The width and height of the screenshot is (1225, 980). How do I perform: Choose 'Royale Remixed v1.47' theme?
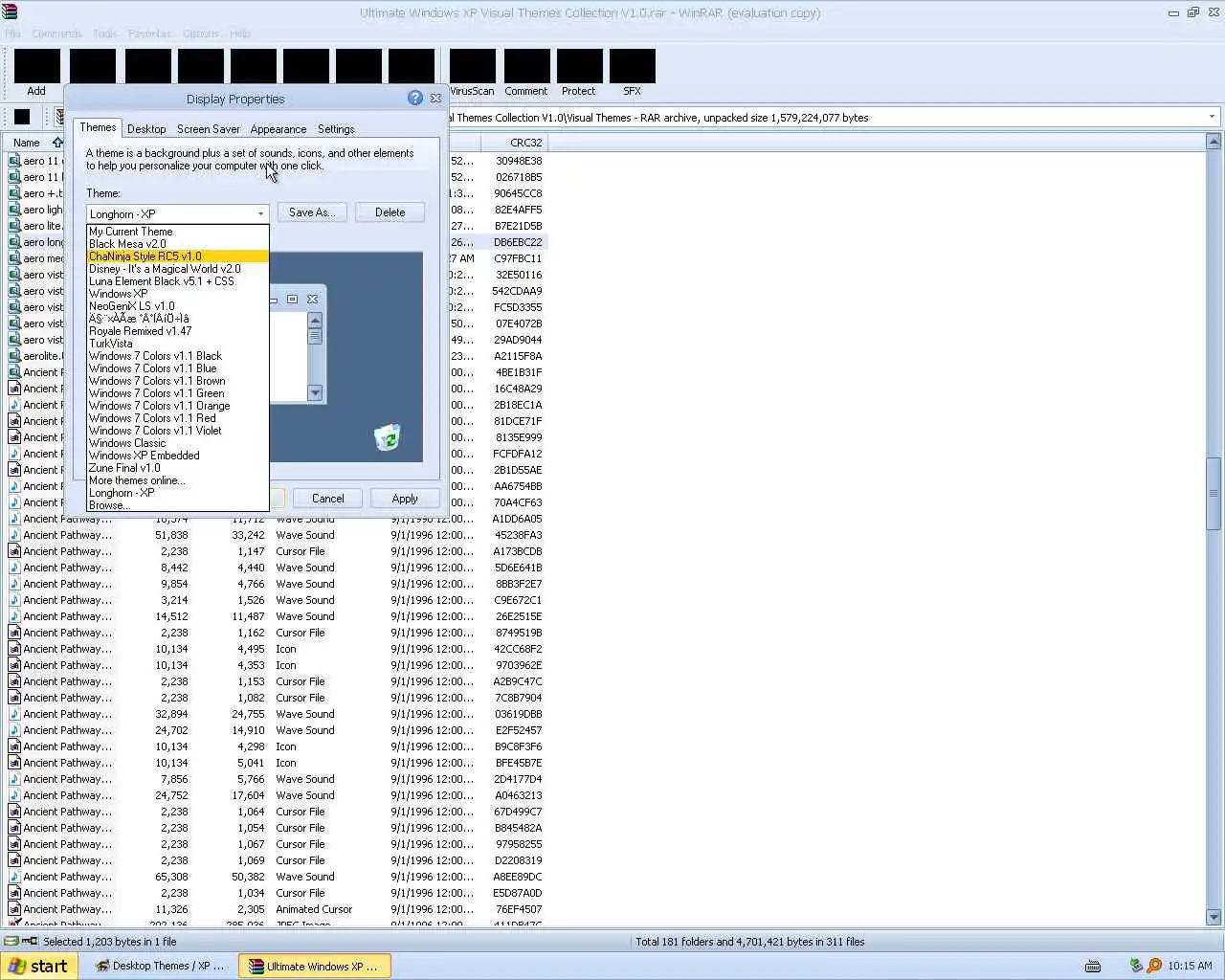point(177,331)
